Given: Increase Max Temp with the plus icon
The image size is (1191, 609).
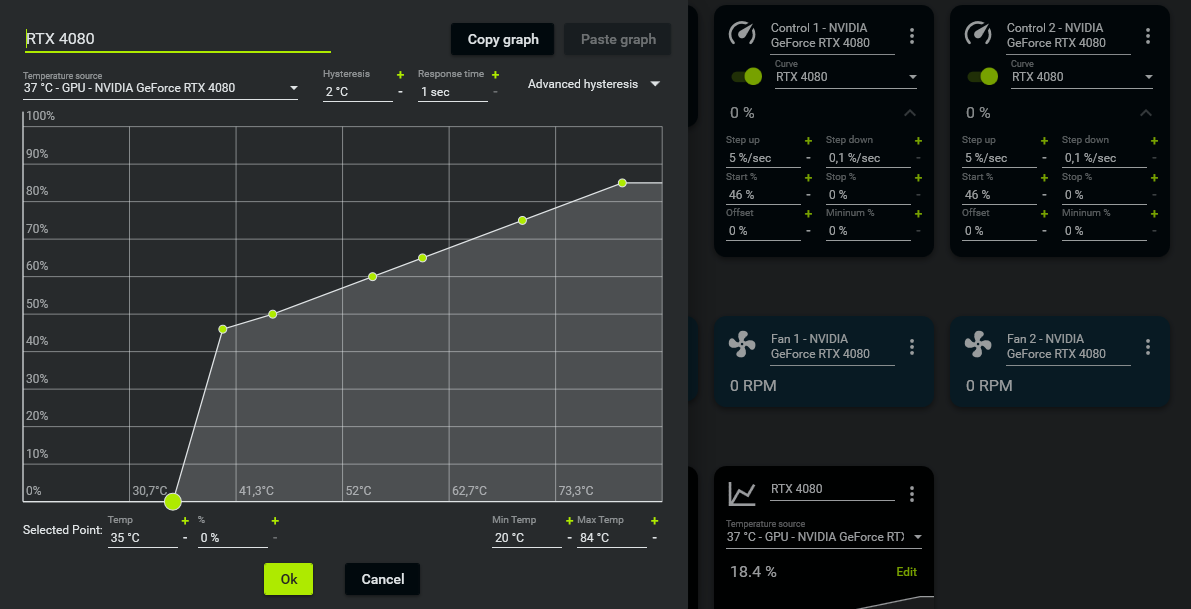Looking at the screenshot, I should pos(654,521).
